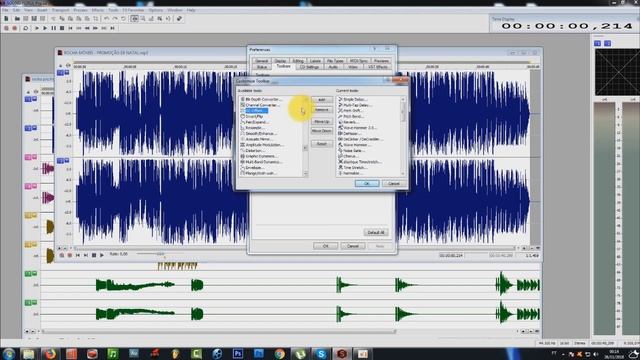Select Reverb in current tools list

(x=349, y=122)
